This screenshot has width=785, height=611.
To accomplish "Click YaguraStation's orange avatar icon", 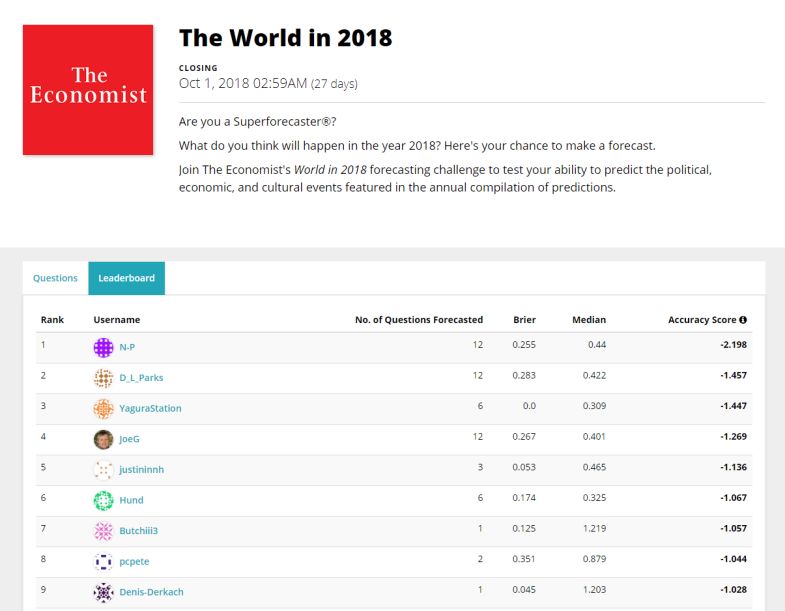I will coord(104,409).
